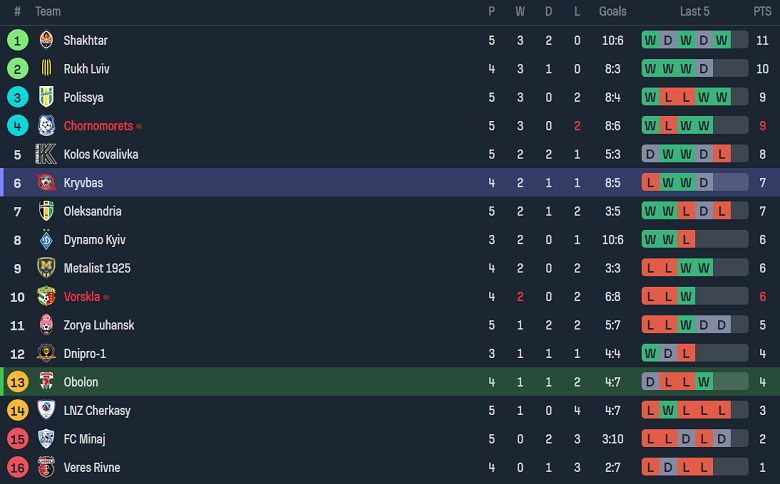
Task: Click the Shakhtar club crest icon
Action: coord(46,41)
